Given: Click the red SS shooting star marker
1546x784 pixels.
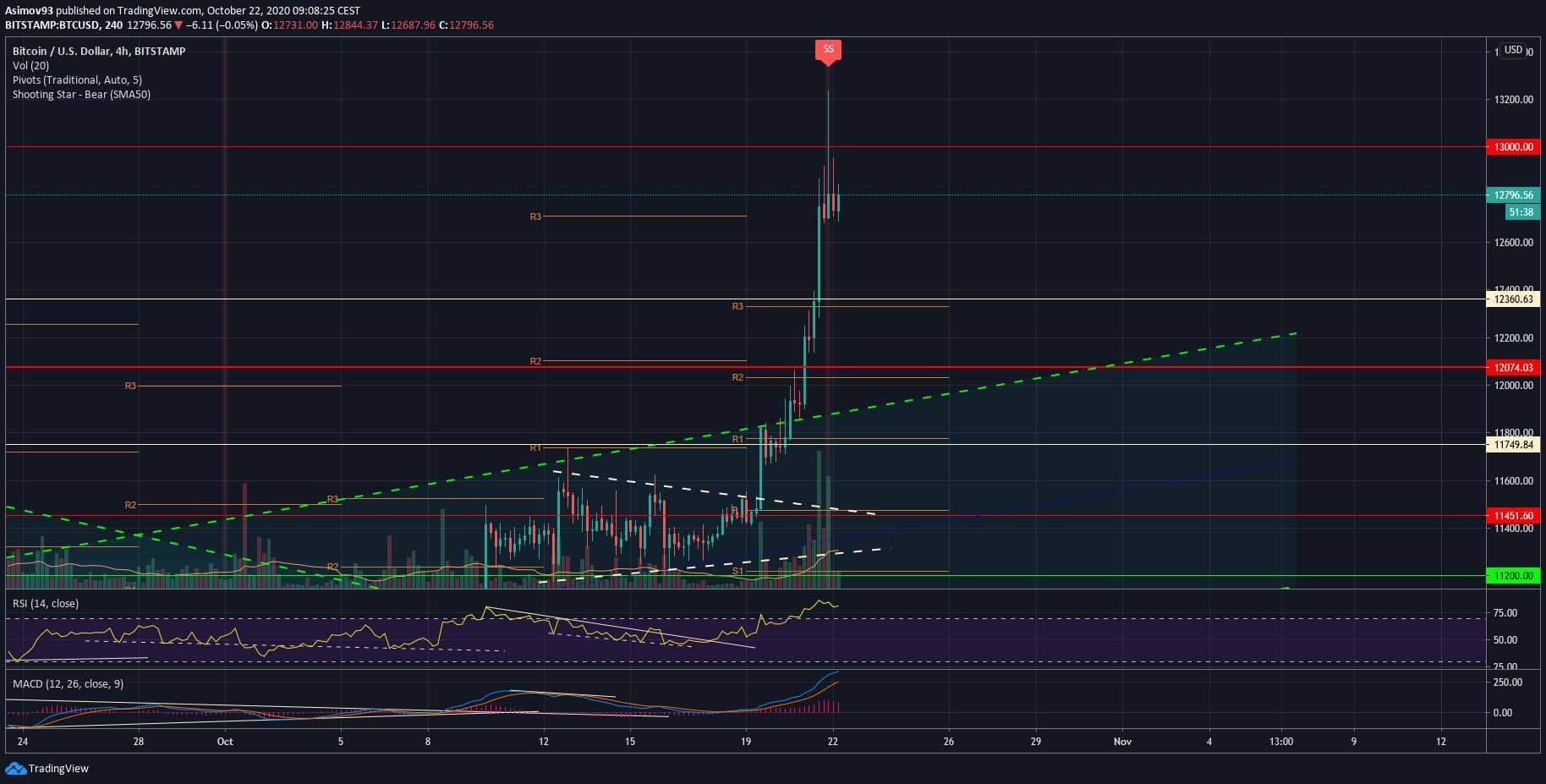Looking at the screenshot, I should tap(828, 50).
